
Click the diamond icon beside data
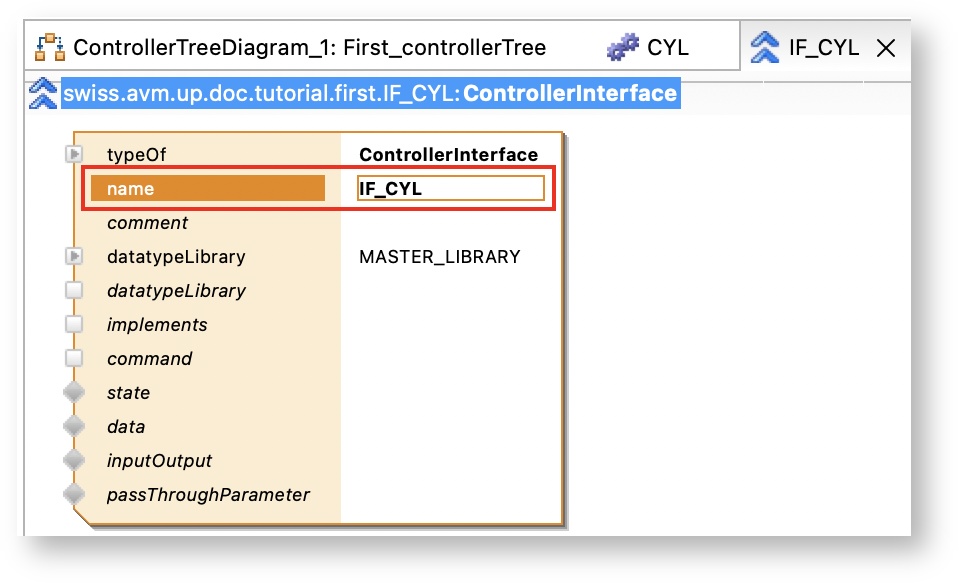(x=74, y=427)
